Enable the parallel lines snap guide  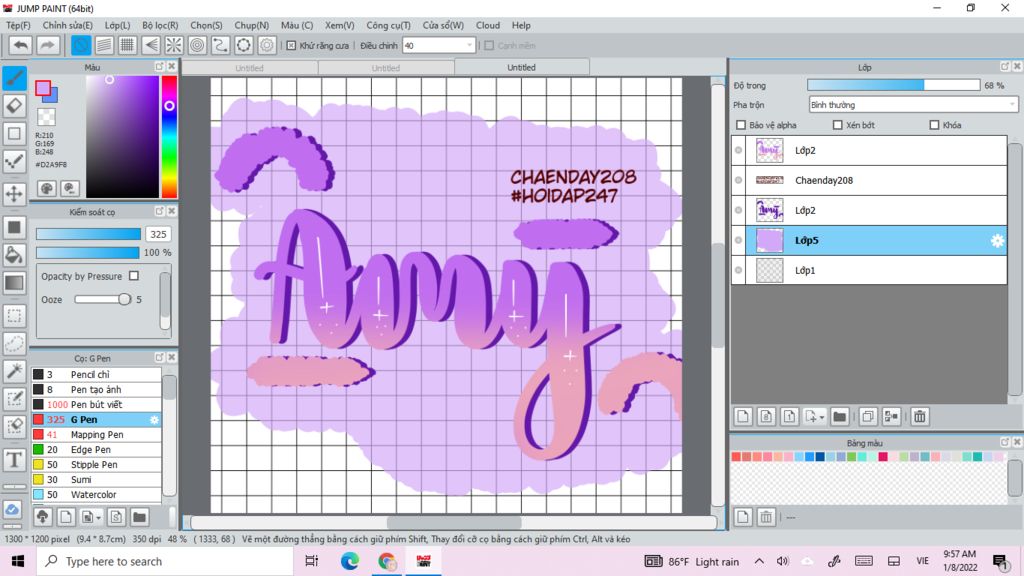104,45
